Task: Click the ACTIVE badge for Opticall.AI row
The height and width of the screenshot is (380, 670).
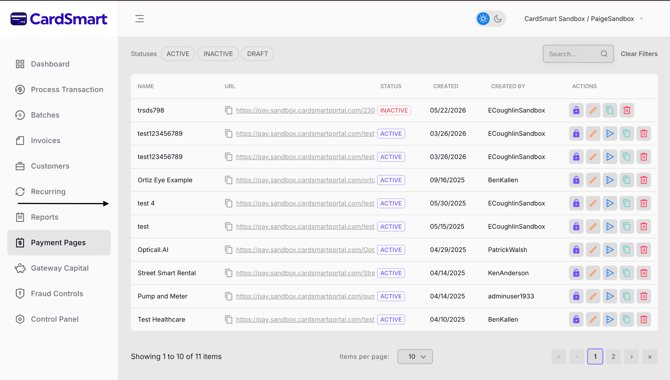Action: [391, 250]
